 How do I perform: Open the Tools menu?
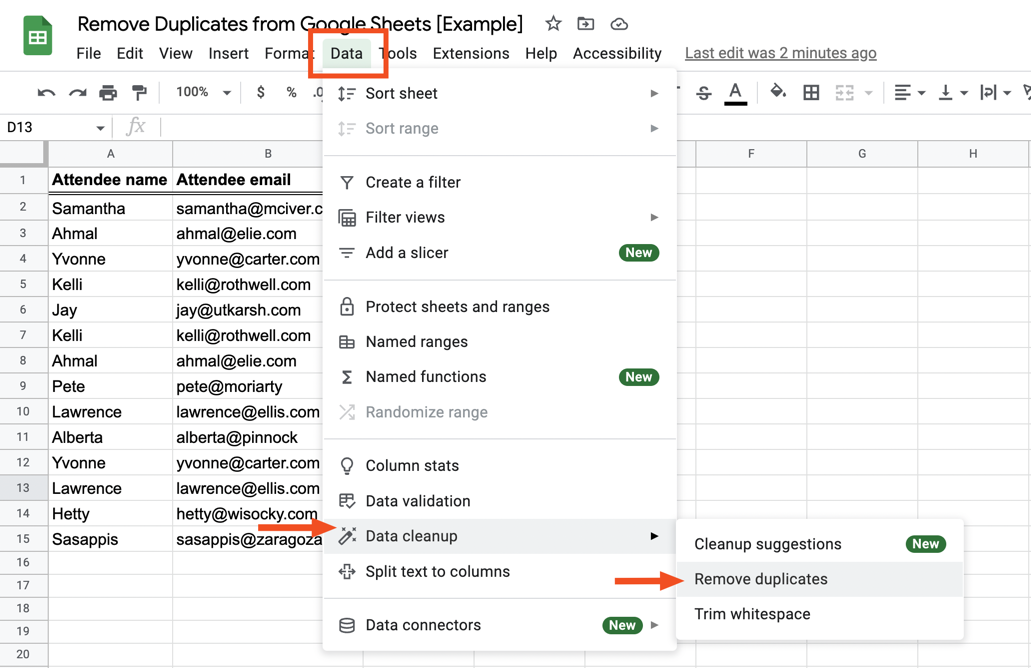(x=398, y=53)
